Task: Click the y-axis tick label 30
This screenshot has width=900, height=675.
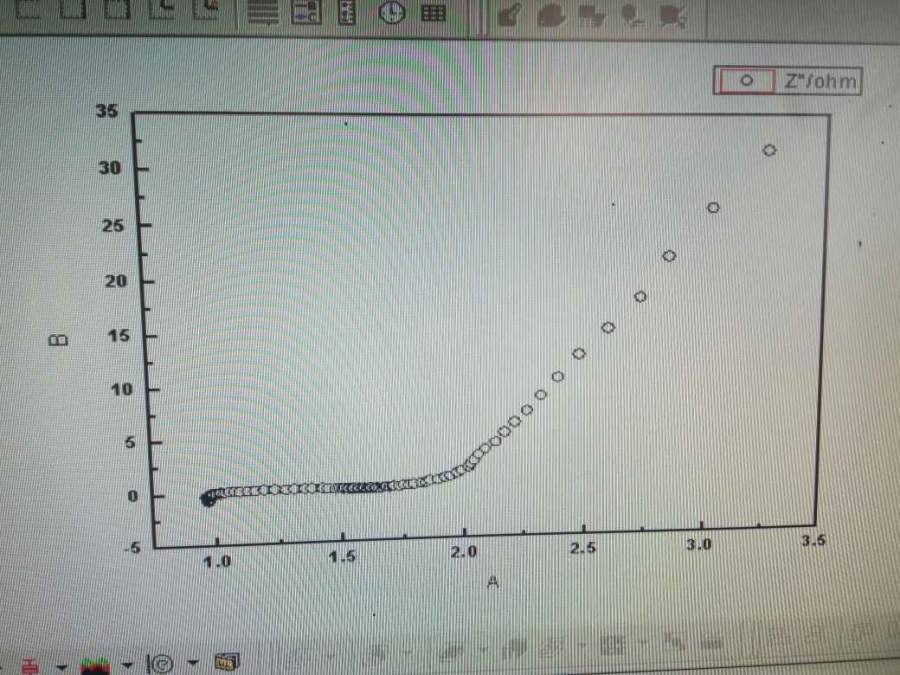Action: [x=110, y=168]
